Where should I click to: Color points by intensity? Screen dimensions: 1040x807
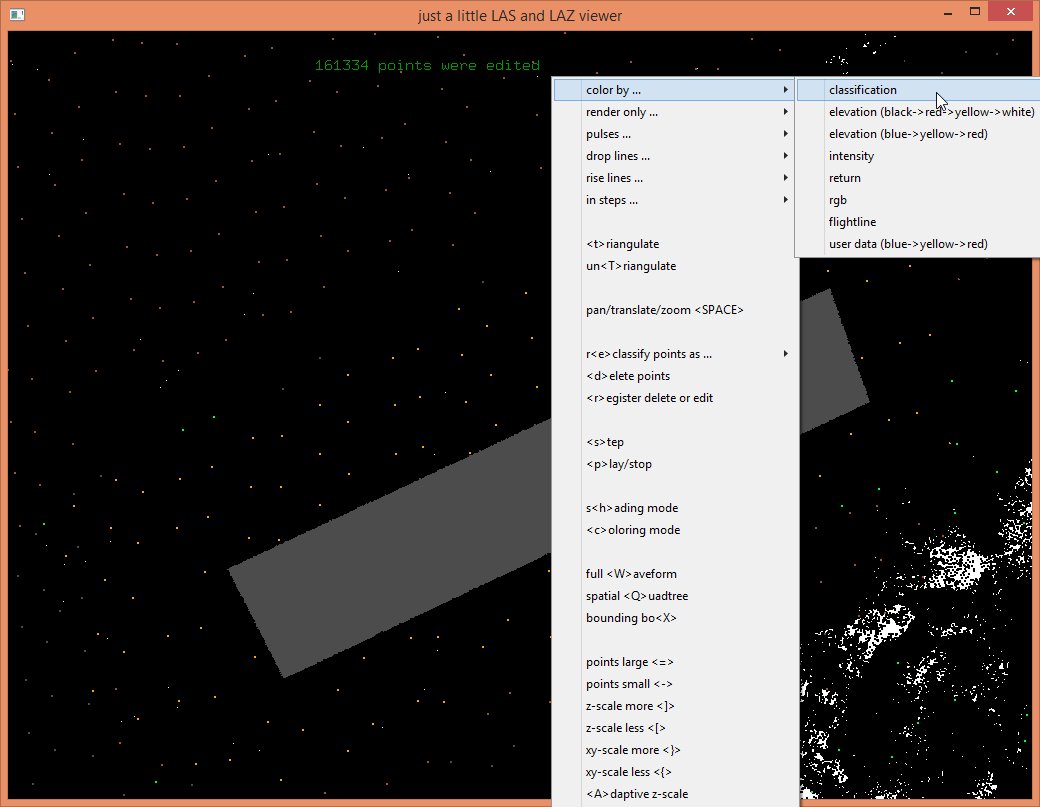851,156
